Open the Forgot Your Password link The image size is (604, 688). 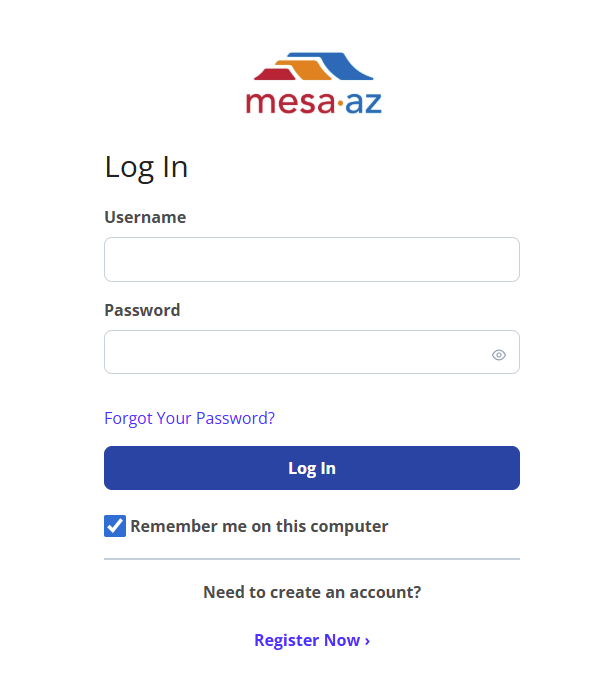pyautogui.click(x=189, y=418)
